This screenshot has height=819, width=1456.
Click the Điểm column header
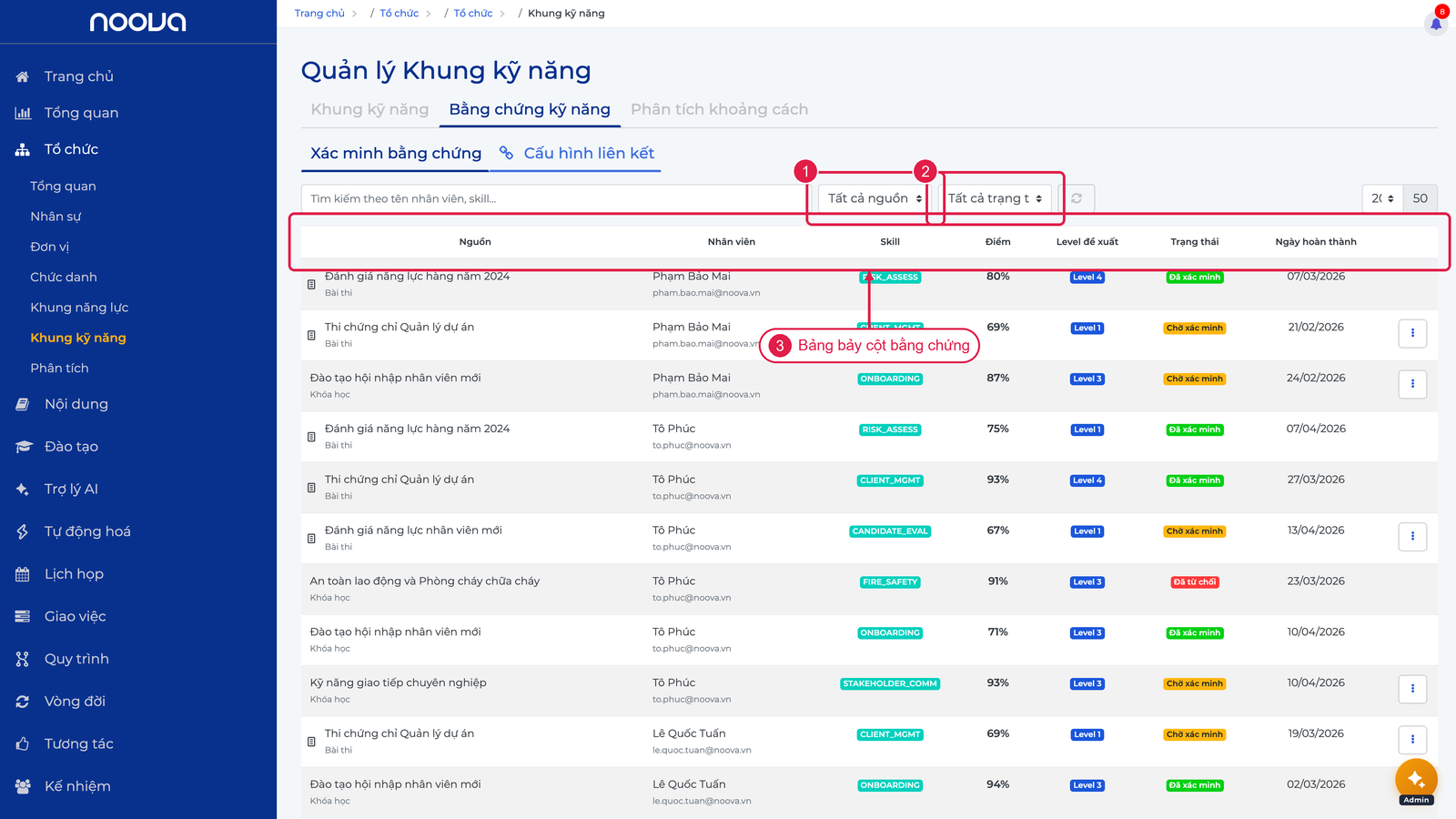[x=997, y=242]
